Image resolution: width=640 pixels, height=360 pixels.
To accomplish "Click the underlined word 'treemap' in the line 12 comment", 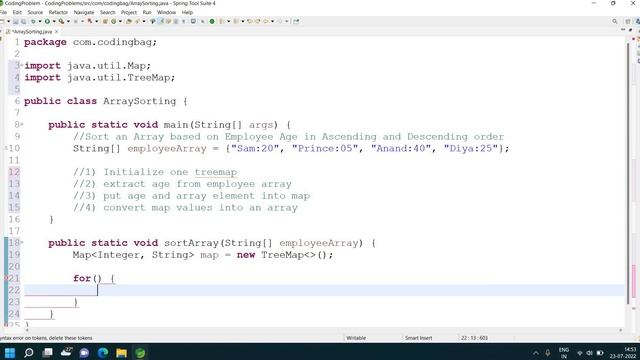I will click(x=216, y=172).
